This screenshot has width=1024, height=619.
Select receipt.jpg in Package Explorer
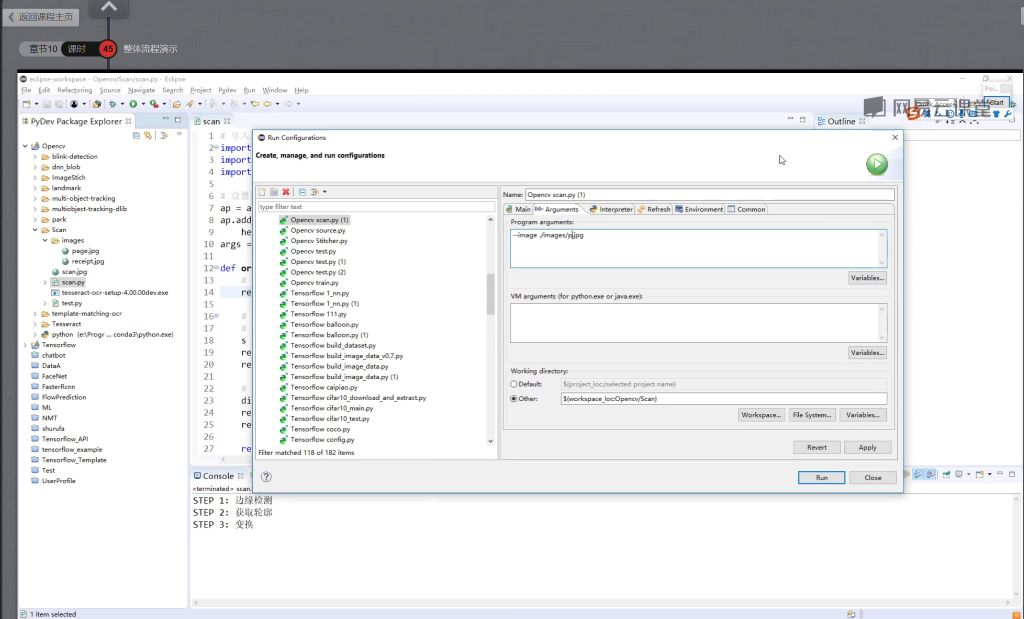point(88,261)
